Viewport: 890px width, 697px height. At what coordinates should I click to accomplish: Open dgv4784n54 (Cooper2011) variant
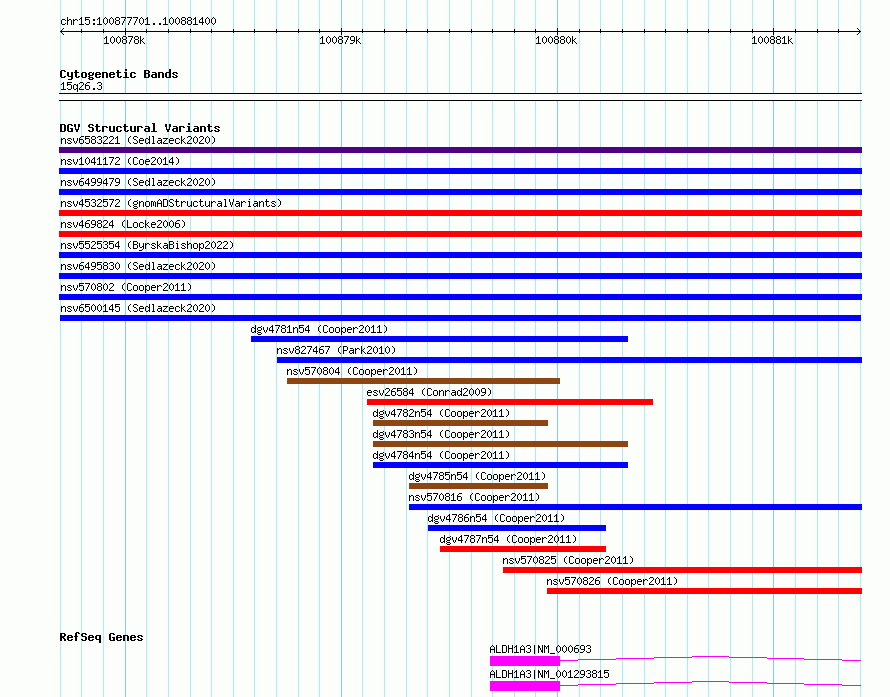[441, 455]
